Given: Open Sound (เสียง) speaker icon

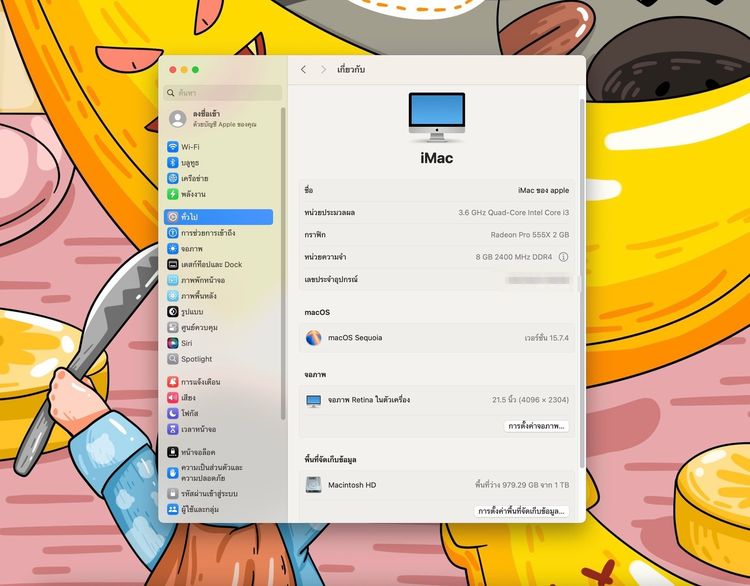Looking at the screenshot, I should coord(173,398).
